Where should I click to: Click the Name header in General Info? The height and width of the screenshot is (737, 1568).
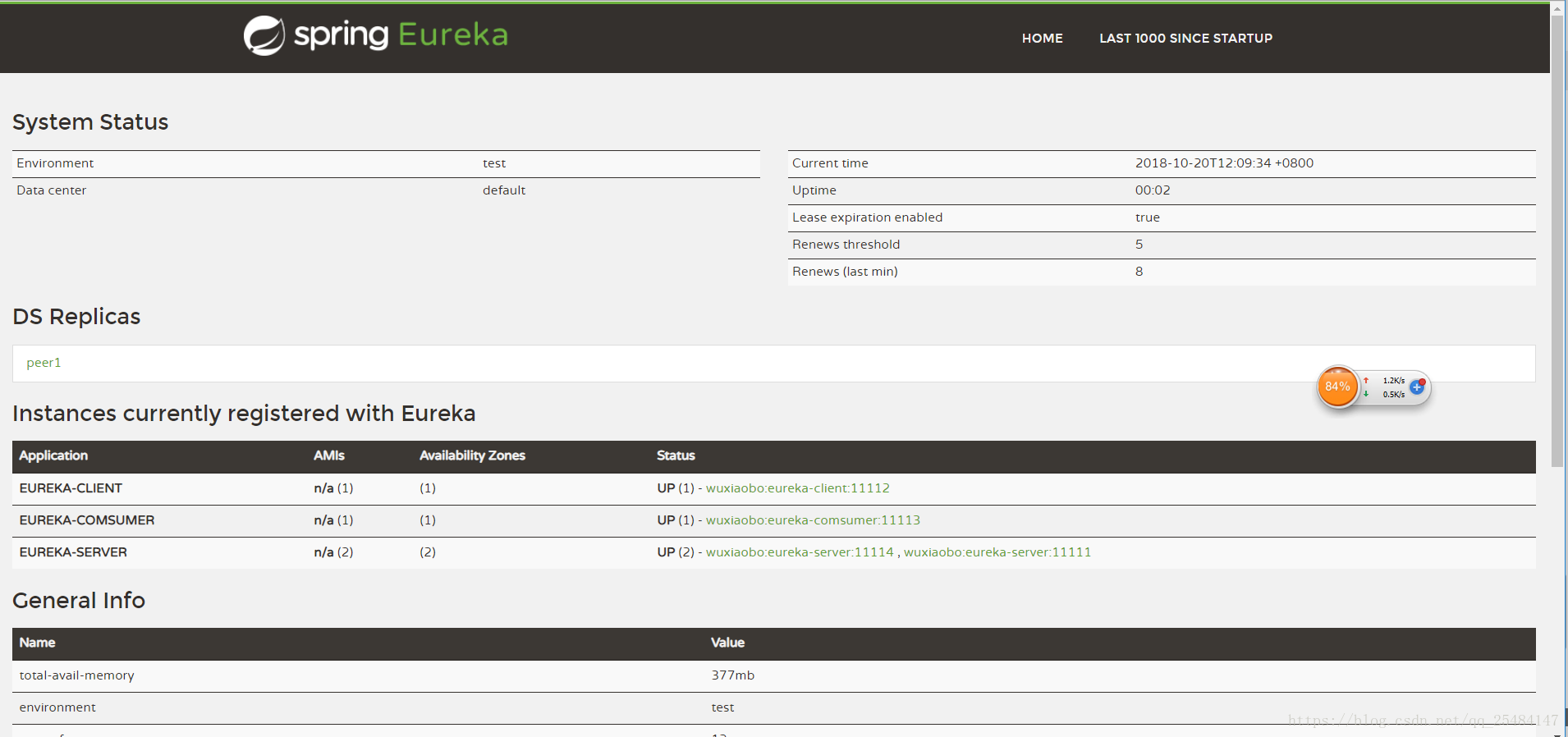coord(37,643)
